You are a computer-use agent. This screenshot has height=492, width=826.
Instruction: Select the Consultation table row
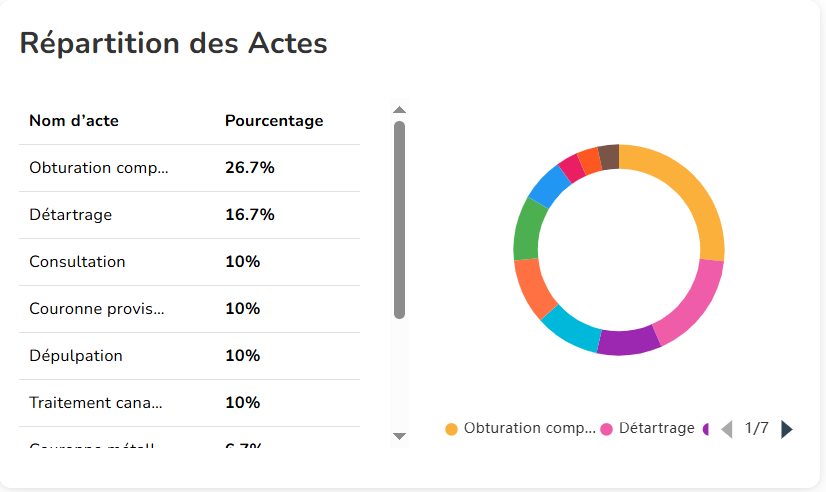coord(189,262)
